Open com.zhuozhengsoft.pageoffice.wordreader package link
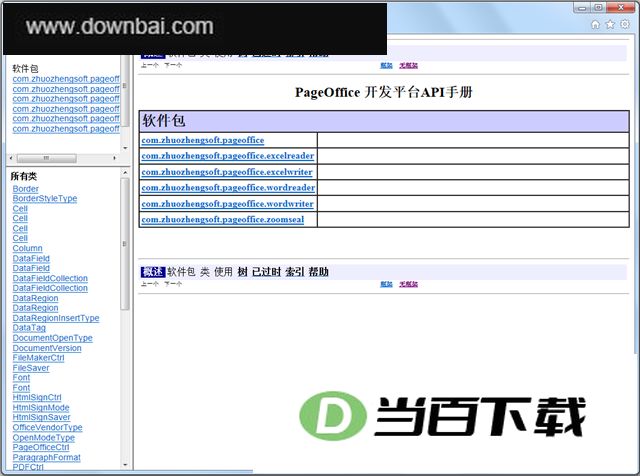640x476 pixels. (x=228, y=188)
